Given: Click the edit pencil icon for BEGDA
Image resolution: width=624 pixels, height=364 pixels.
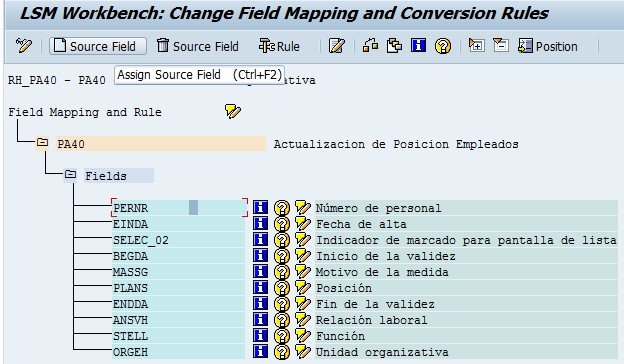Looking at the screenshot, I should [302, 255].
